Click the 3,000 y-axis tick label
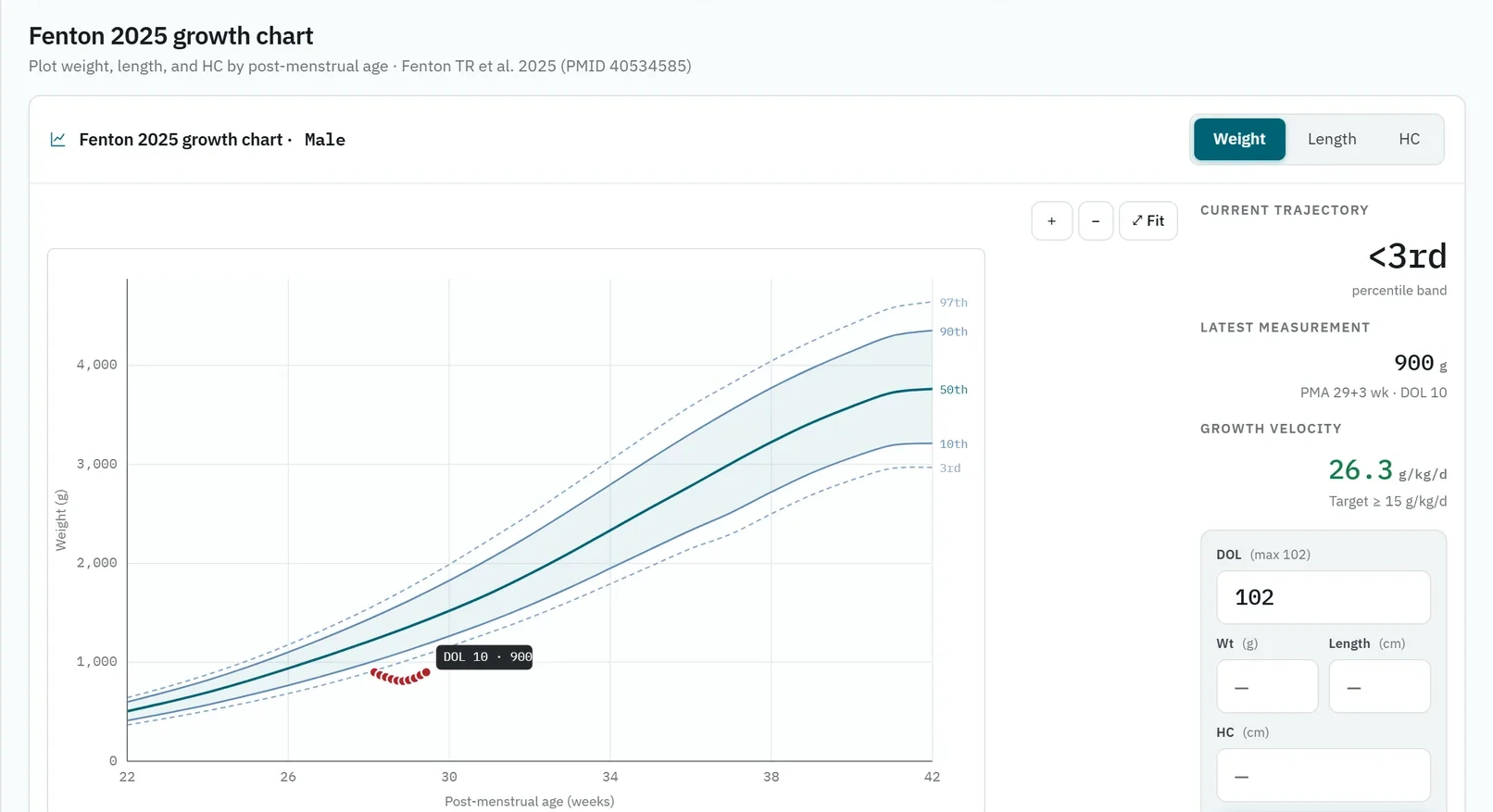 (96, 464)
